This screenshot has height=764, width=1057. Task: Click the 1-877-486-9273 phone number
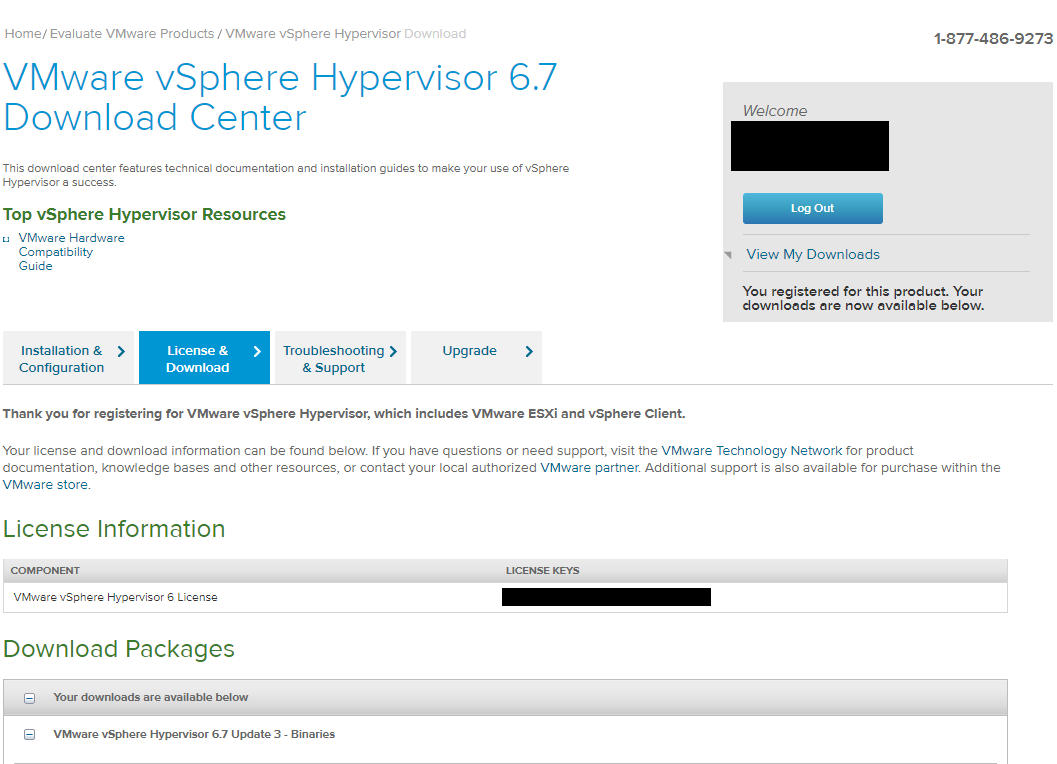993,39
